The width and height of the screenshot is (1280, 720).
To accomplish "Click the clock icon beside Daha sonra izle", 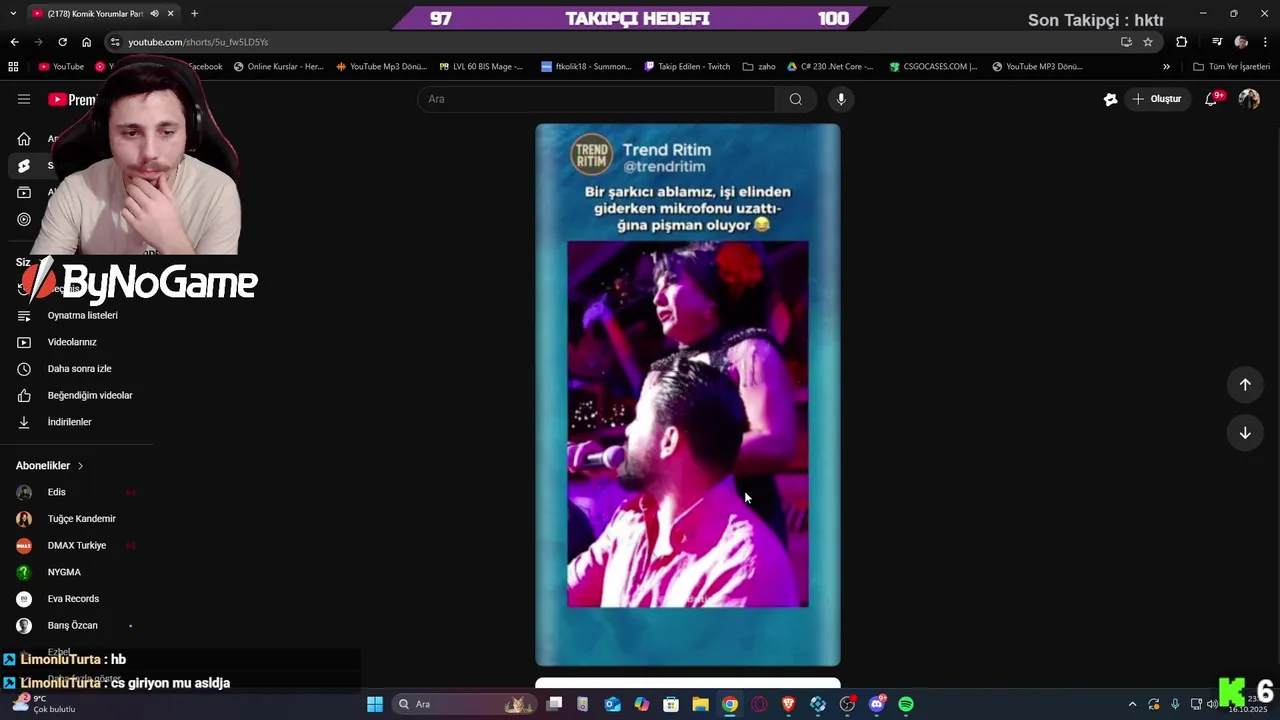I will point(24,369).
